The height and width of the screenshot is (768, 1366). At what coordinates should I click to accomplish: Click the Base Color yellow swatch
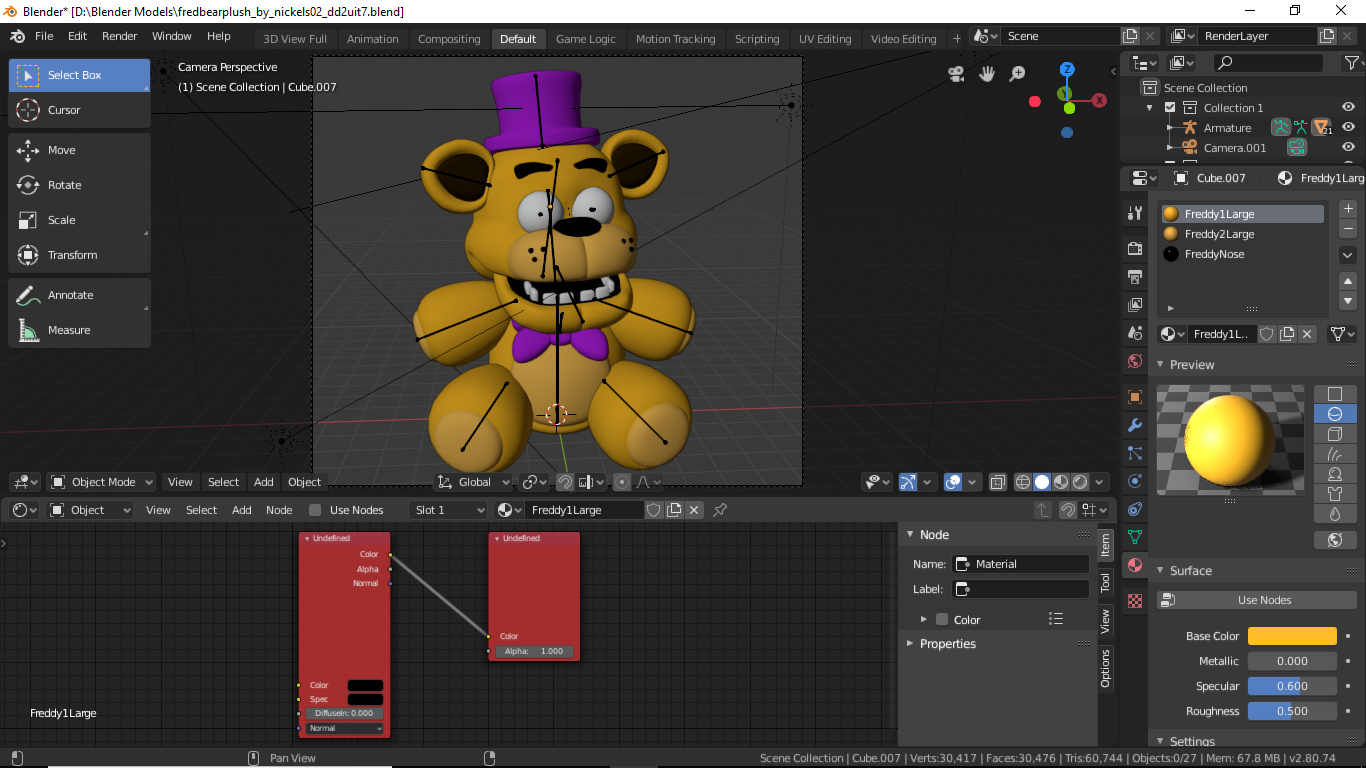1292,636
